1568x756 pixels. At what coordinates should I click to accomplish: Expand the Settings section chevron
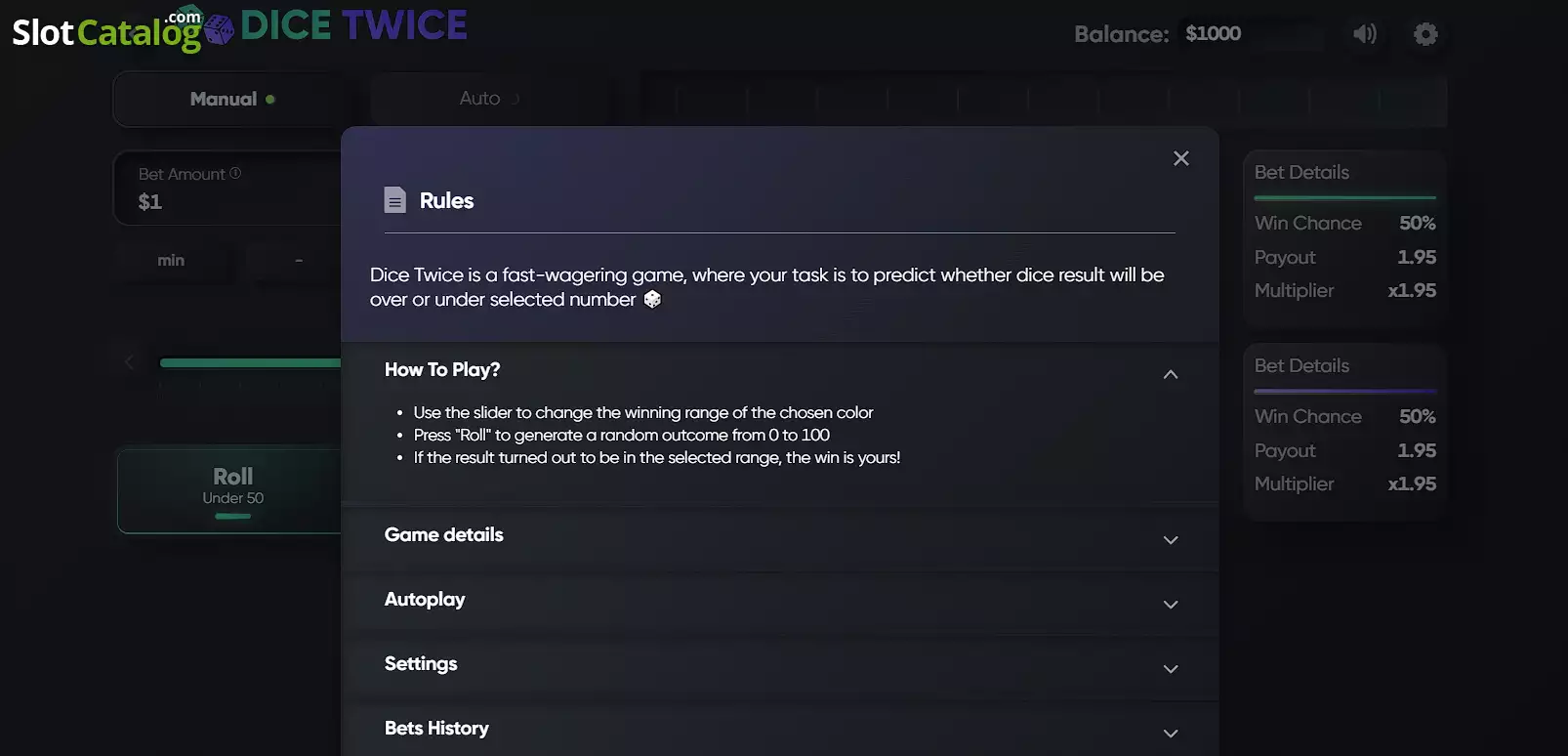(x=1171, y=669)
